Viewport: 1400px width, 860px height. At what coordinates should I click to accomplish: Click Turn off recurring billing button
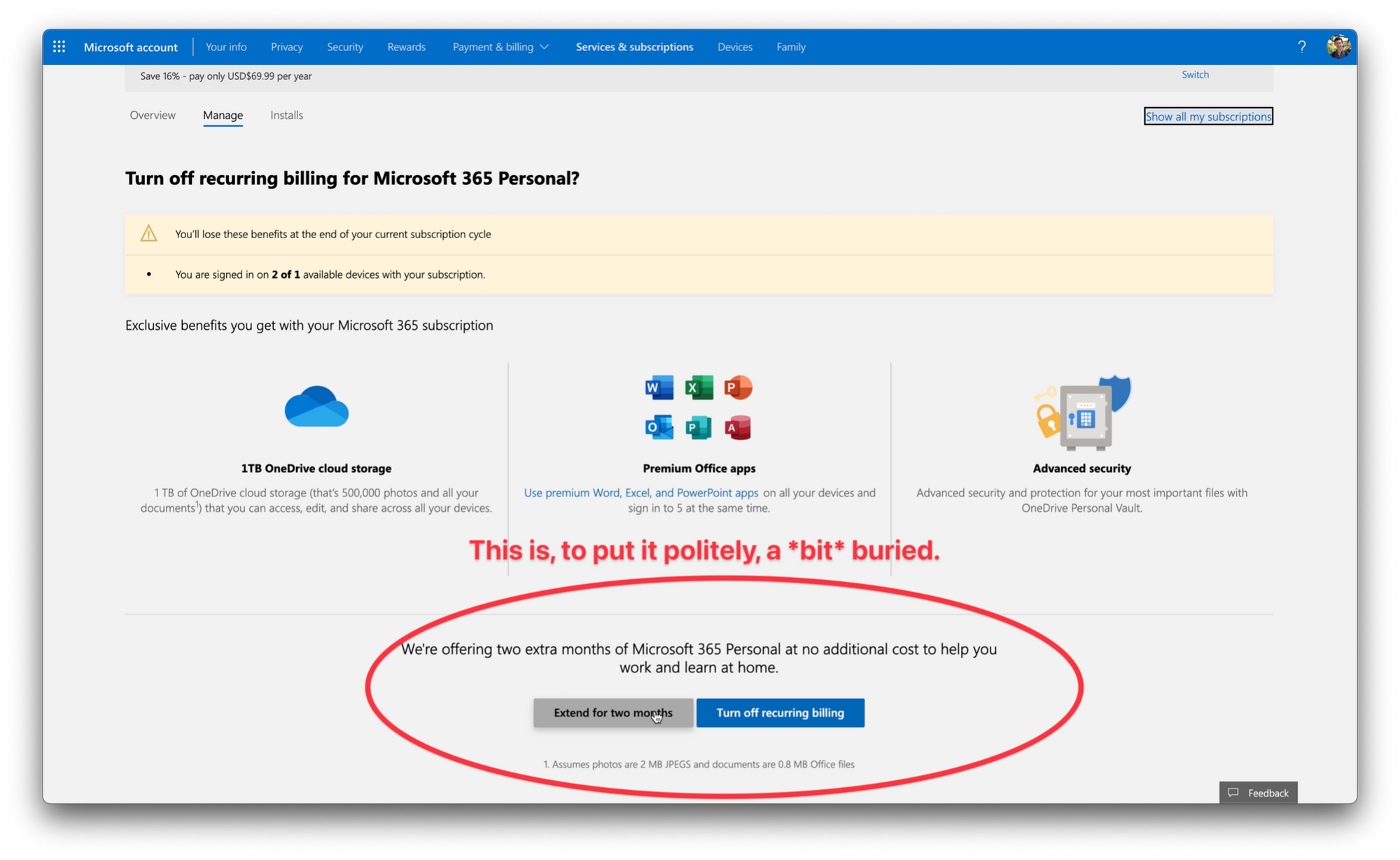point(780,712)
